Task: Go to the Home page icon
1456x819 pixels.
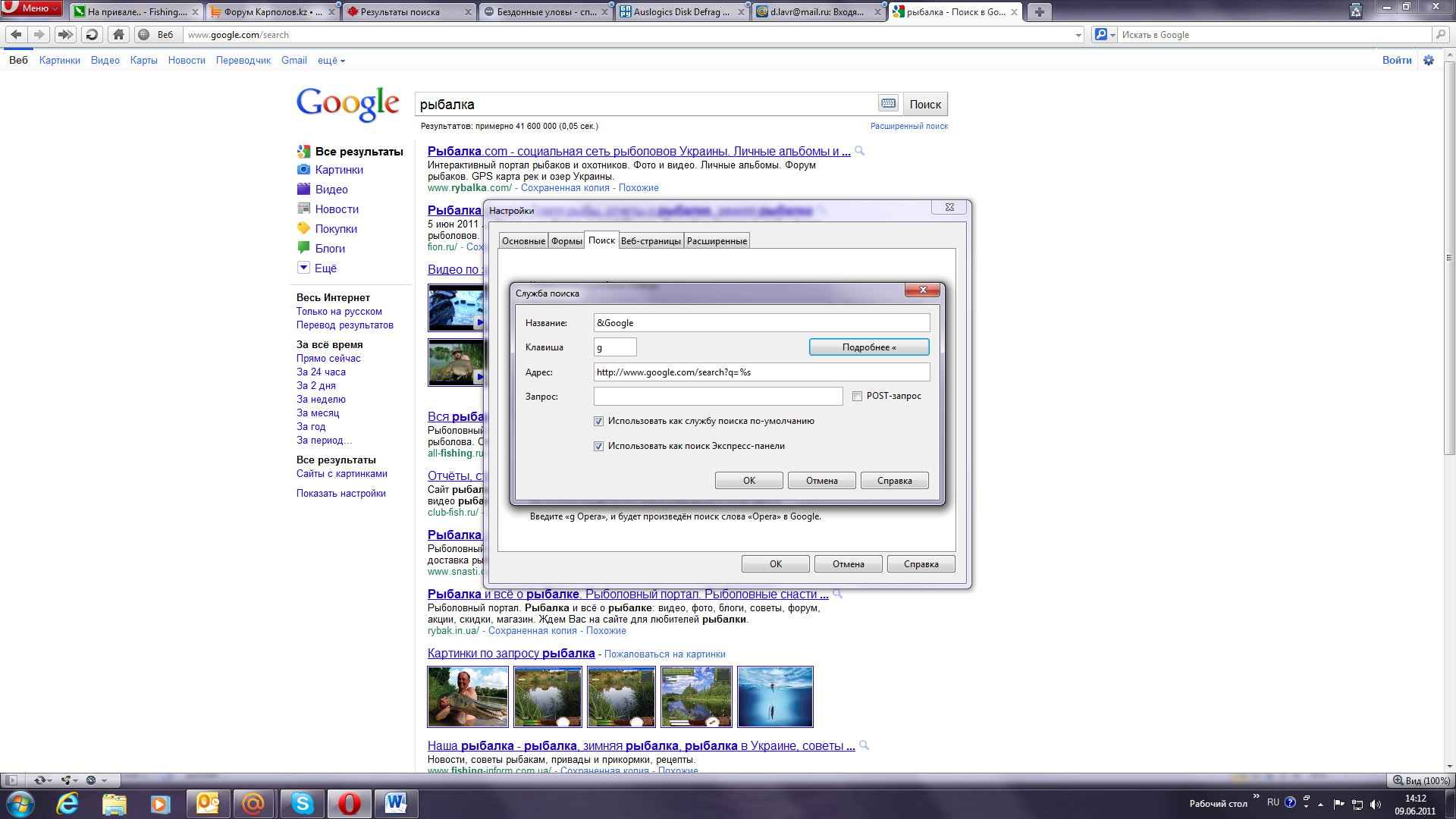Action: coord(118,34)
